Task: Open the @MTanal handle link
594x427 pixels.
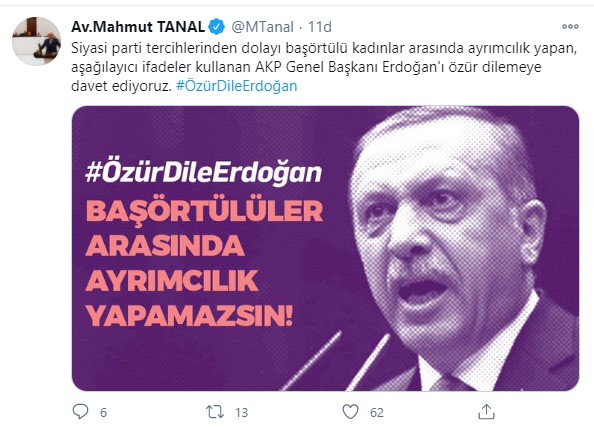Action: coord(262,27)
